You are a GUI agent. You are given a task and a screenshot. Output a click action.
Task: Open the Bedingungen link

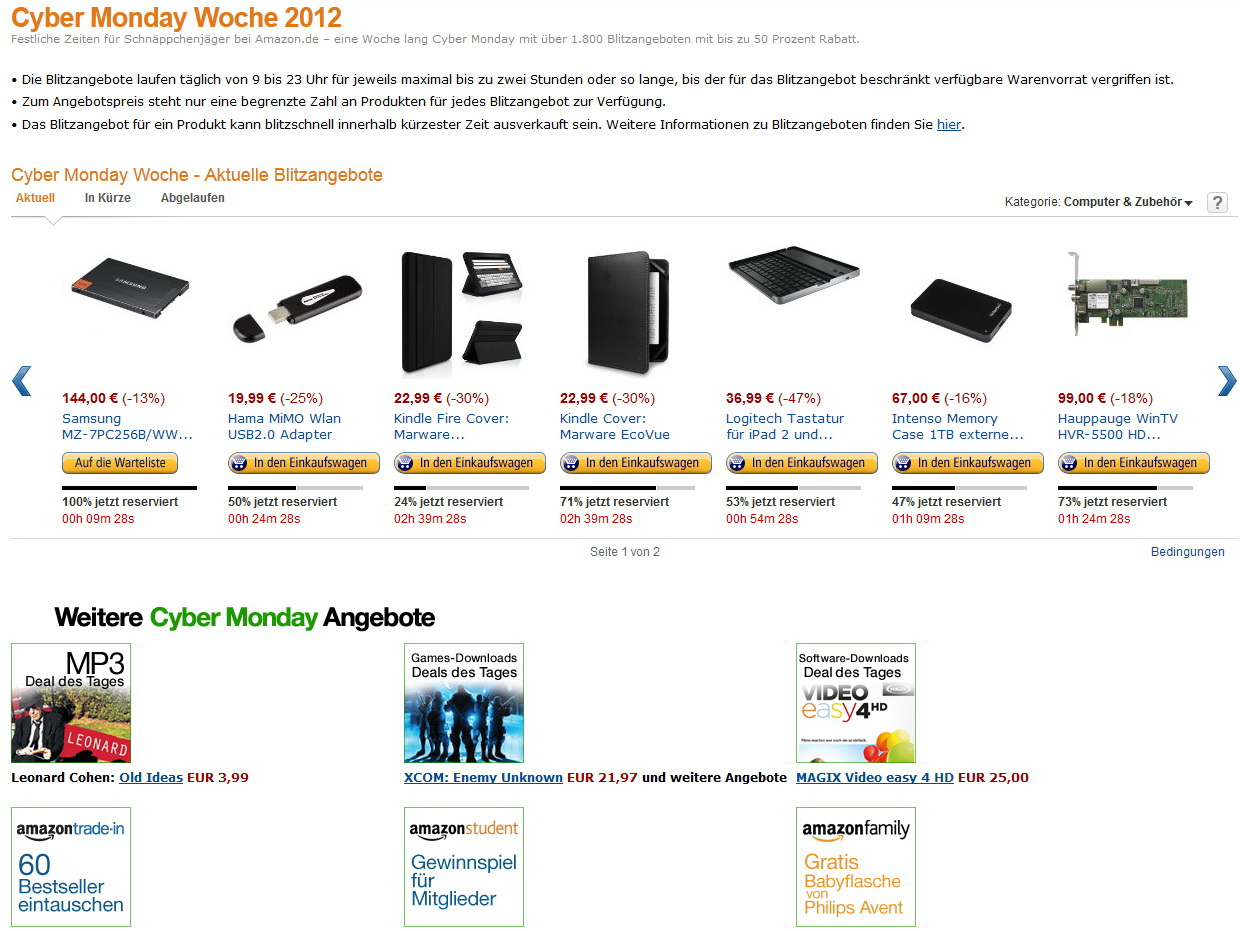(1188, 552)
